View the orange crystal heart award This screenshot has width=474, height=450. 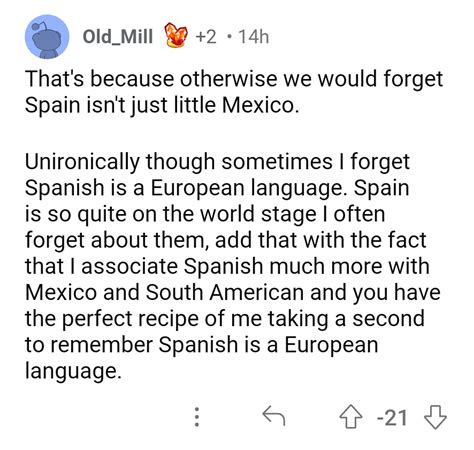point(176,35)
